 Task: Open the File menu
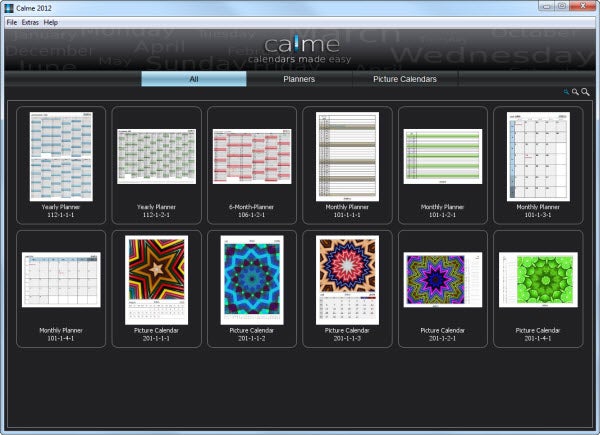pyautogui.click(x=12, y=23)
